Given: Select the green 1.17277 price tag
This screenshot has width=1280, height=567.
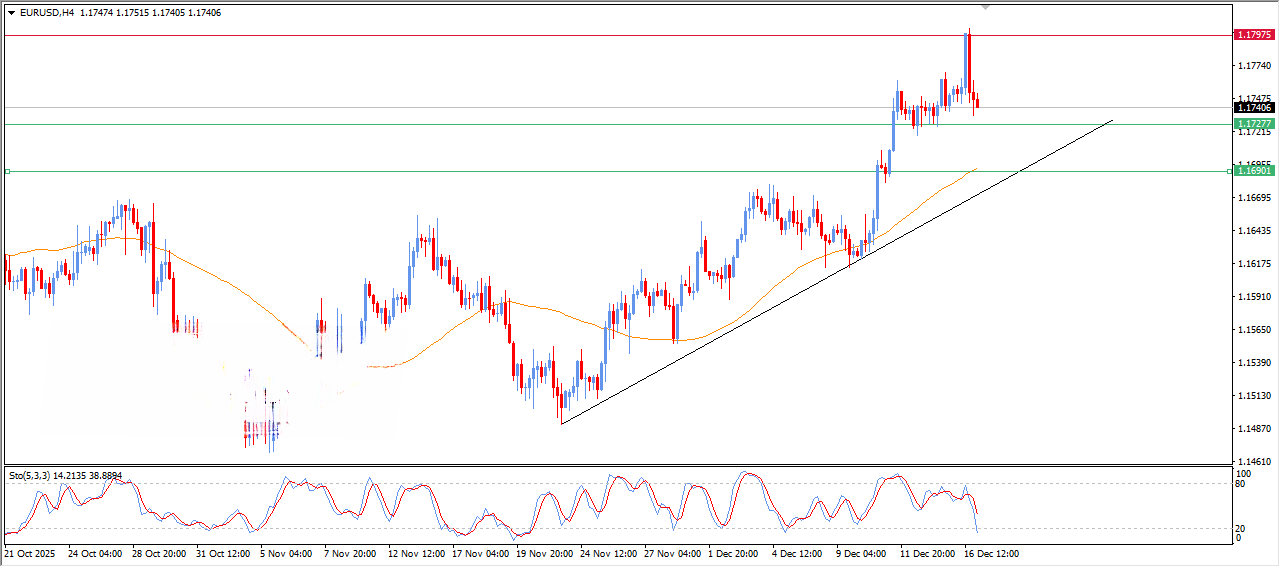Looking at the screenshot, I should pos(1254,124).
